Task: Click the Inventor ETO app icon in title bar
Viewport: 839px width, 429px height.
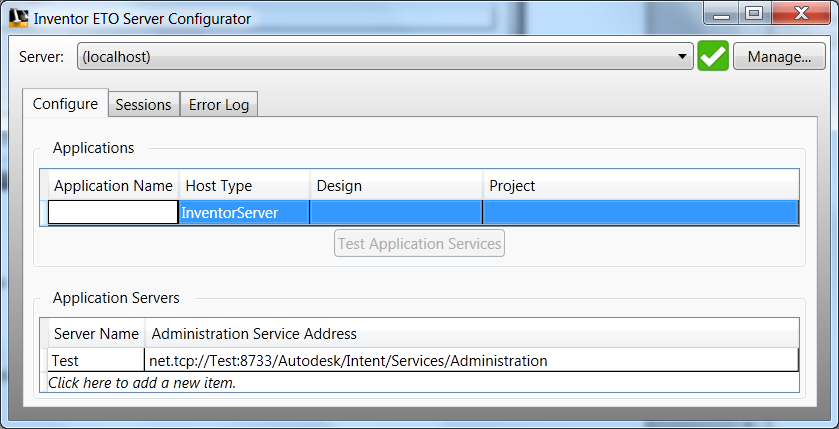Action: point(17,17)
